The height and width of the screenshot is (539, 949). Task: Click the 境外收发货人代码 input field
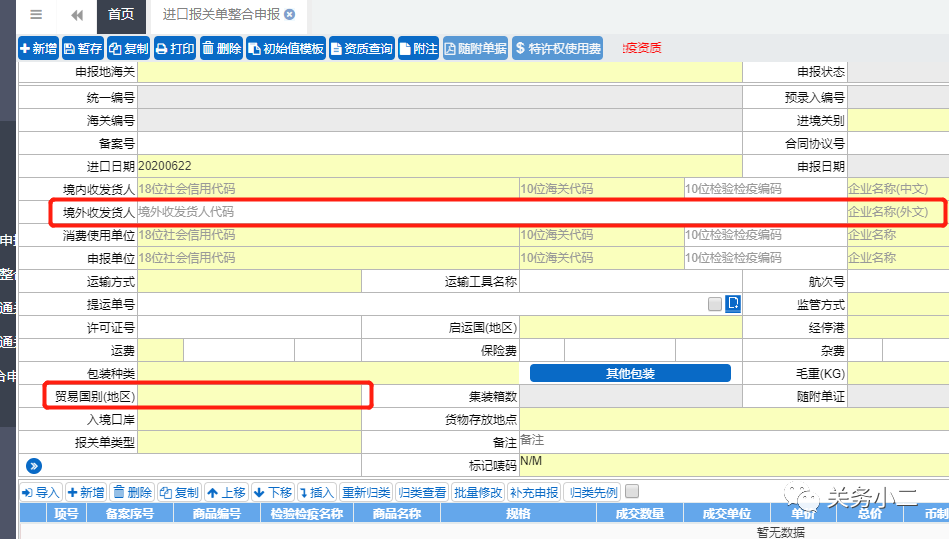click(490, 212)
